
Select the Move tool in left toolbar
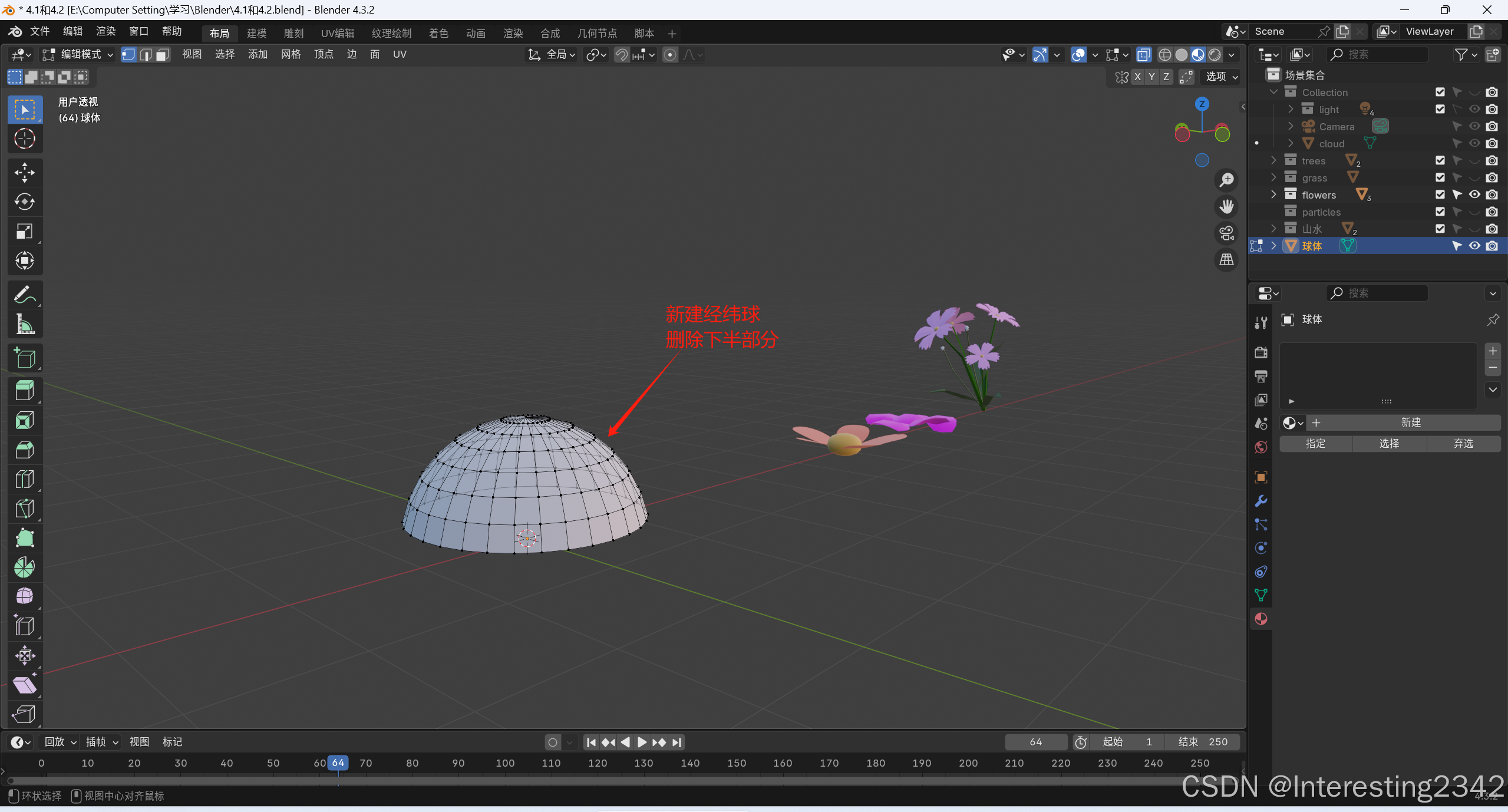coord(24,173)
